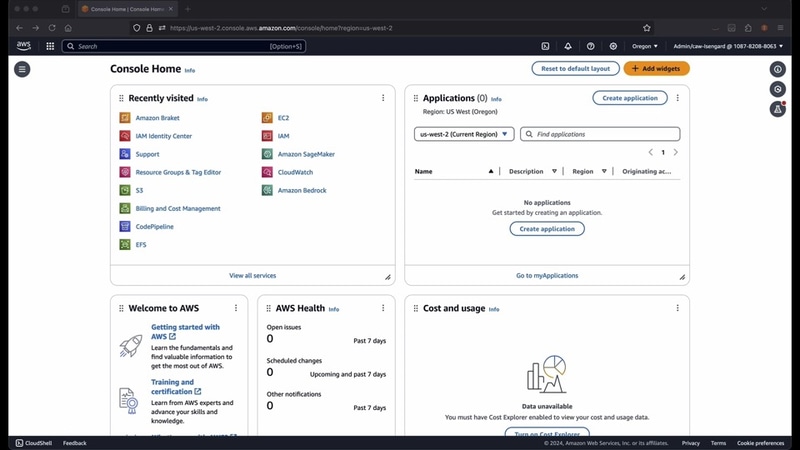Open IAM Identity Center icon

125,136
